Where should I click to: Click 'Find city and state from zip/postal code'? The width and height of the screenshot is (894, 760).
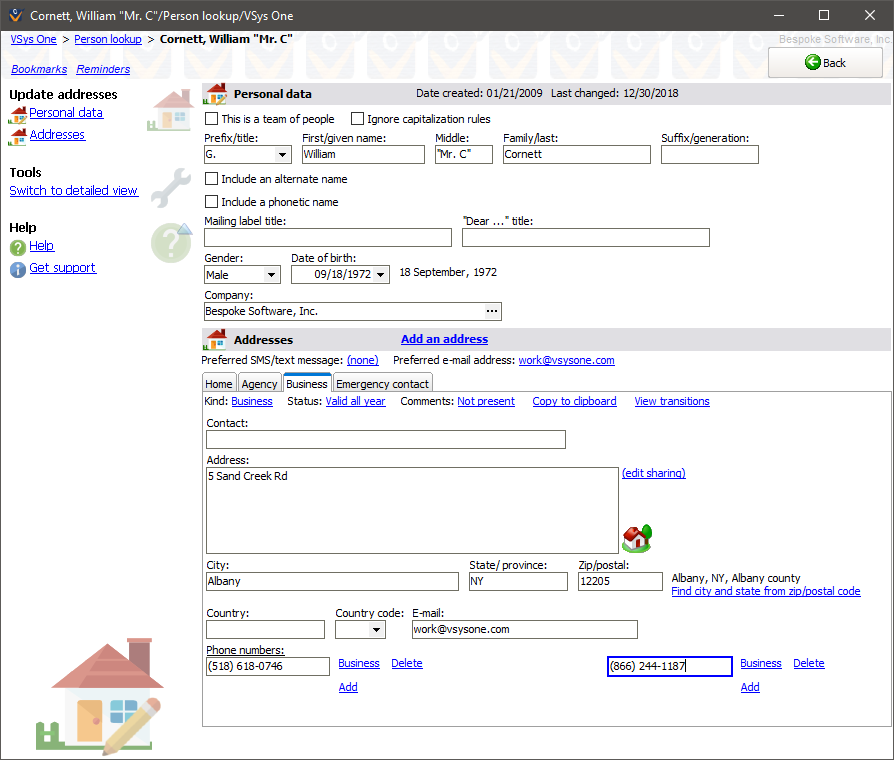[766, 591]
